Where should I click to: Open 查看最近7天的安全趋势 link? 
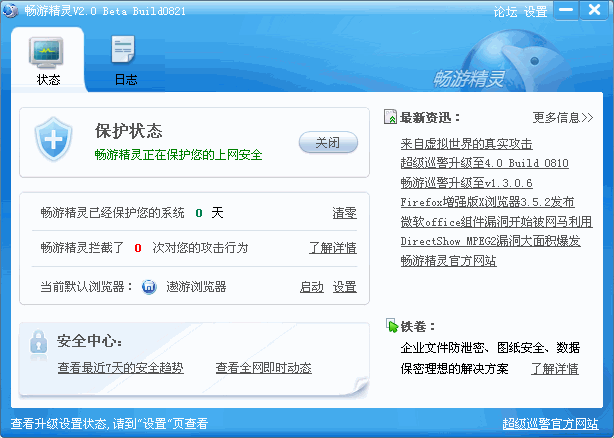click(121, 368)
